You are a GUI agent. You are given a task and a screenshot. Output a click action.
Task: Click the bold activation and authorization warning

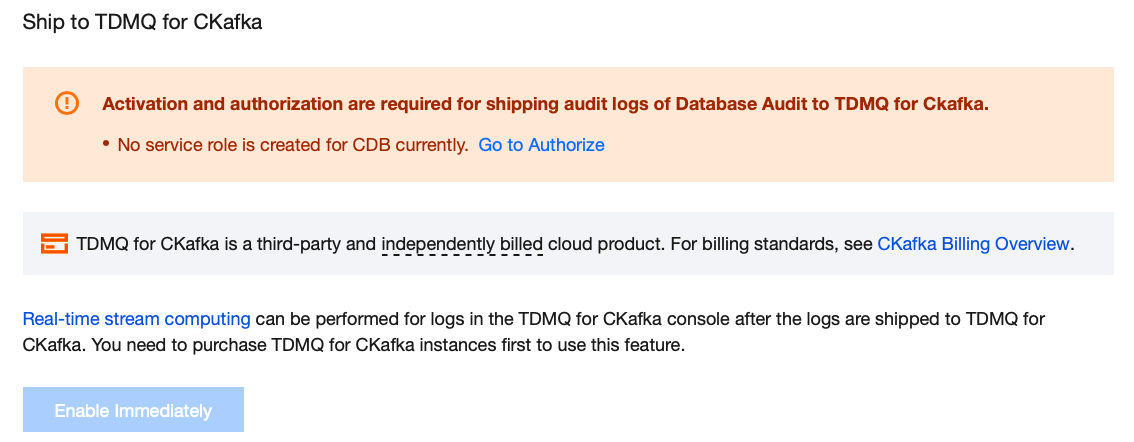545,104
